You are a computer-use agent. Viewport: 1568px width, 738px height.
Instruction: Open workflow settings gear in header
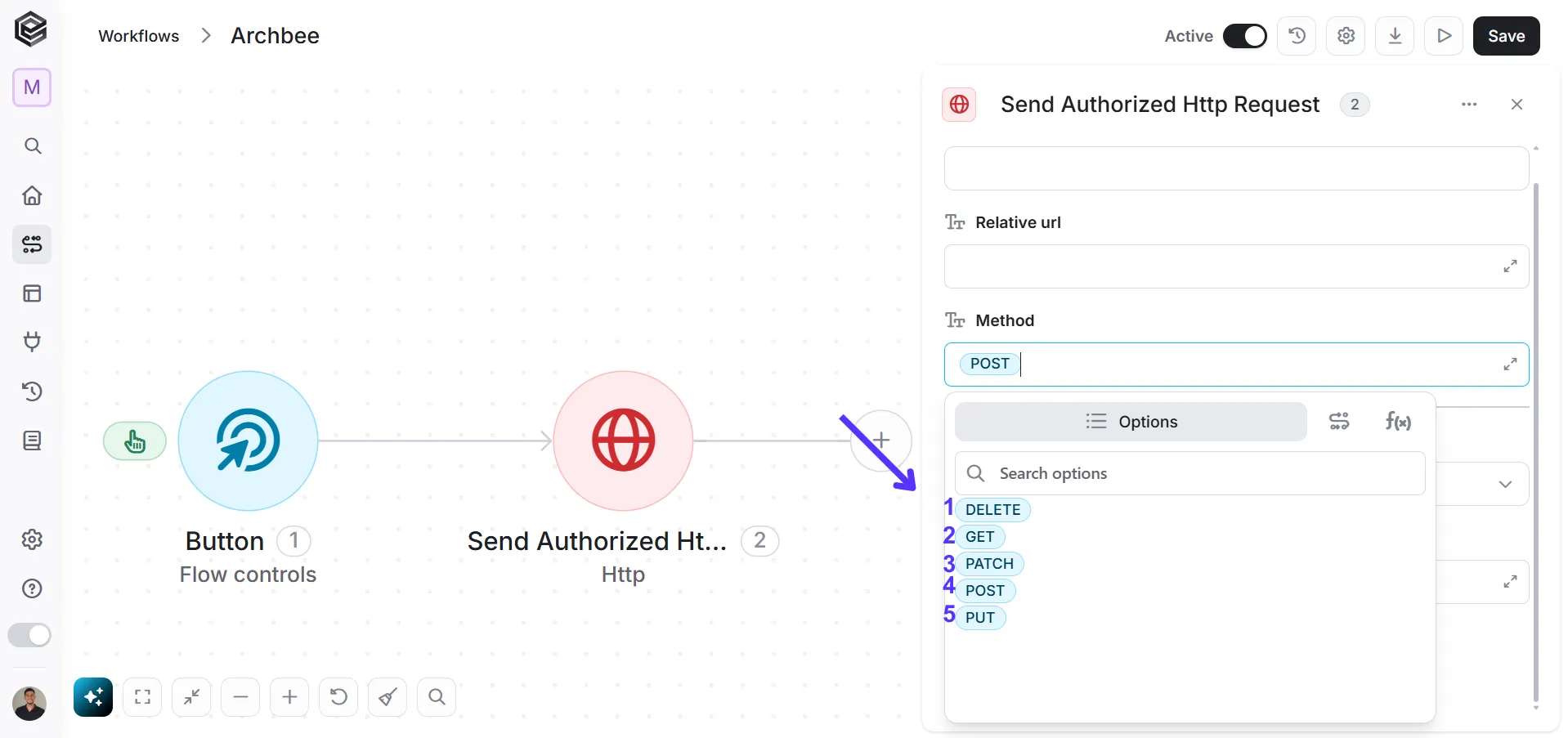(1346, 36)
